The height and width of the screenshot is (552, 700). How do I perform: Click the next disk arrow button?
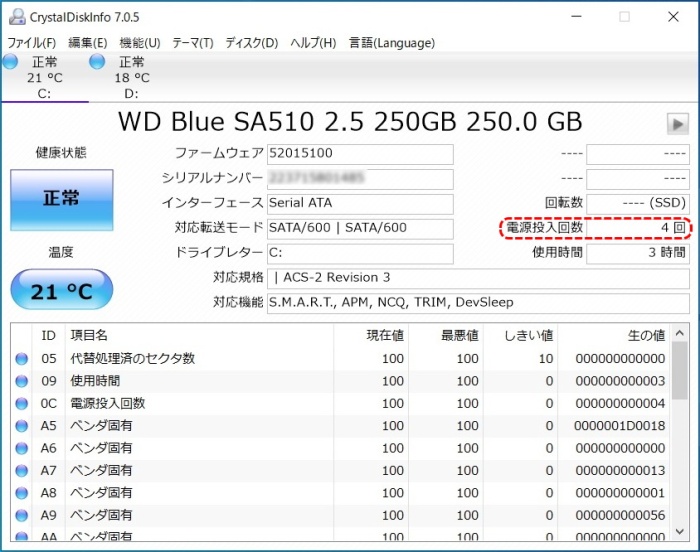[x=678, y=124]
